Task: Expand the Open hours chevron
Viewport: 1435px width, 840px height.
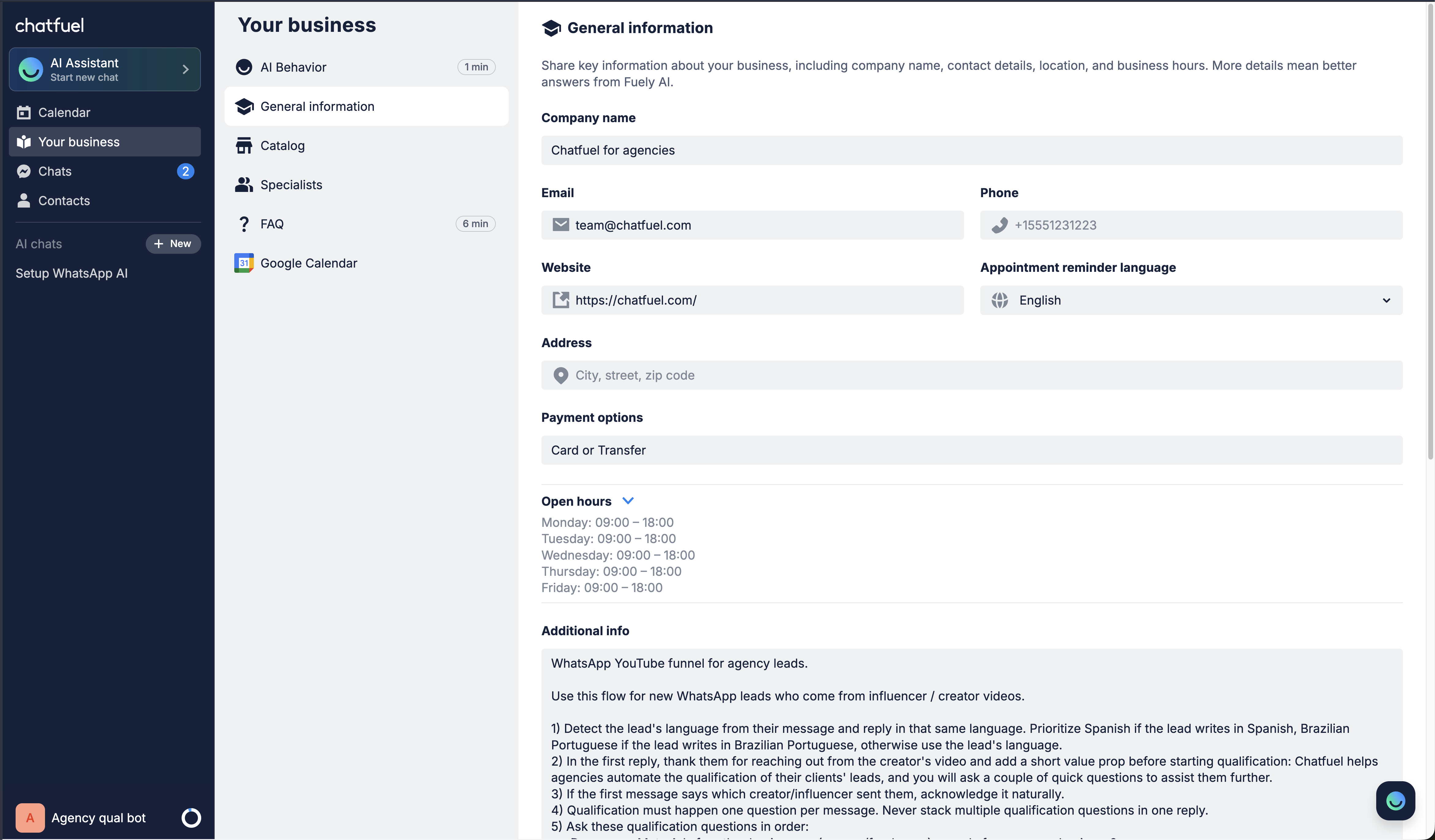Action: click(628, 501)
